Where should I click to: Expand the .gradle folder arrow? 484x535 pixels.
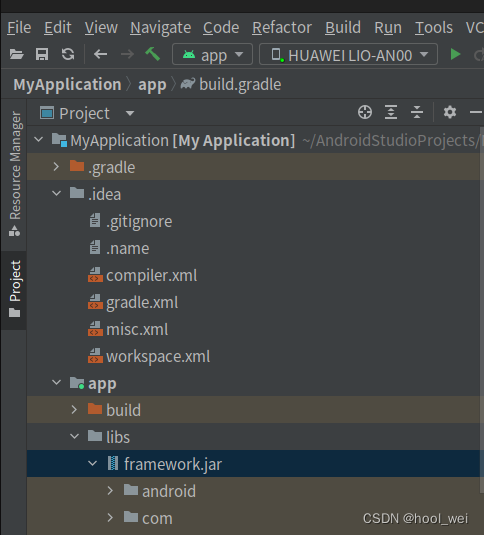point(56,167)
